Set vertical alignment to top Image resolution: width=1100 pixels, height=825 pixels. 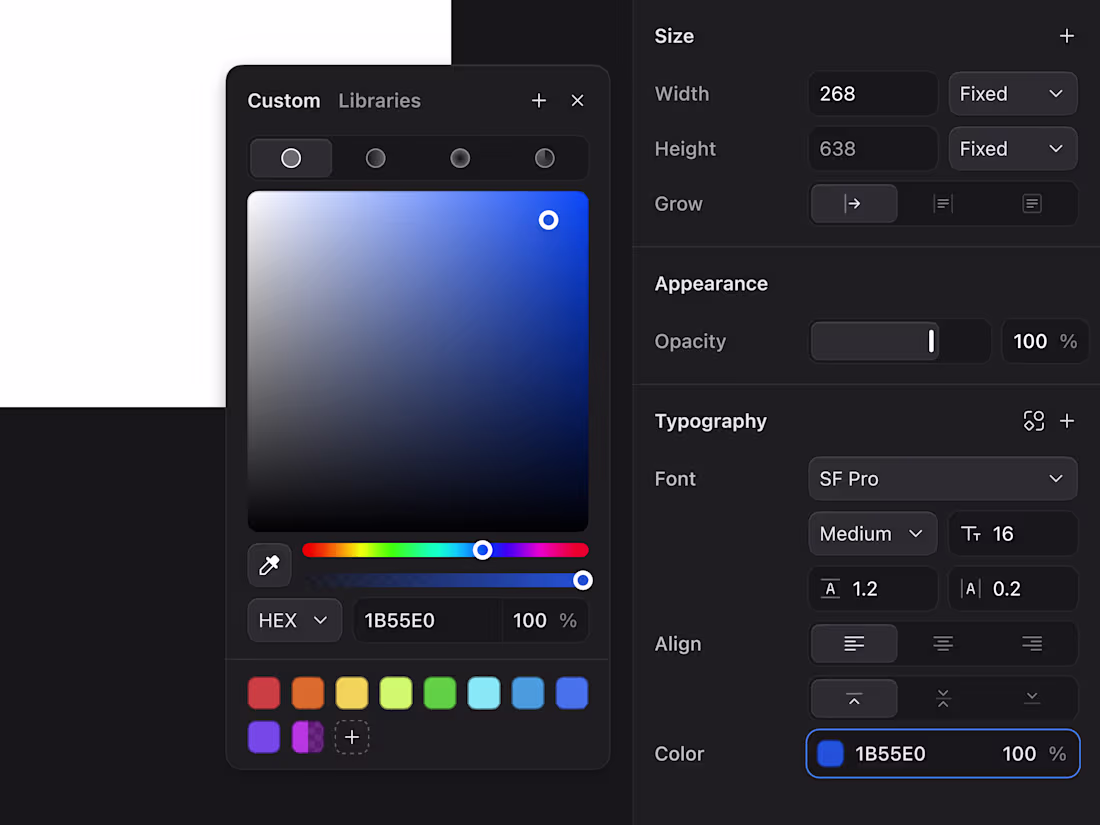click(854, 698)
